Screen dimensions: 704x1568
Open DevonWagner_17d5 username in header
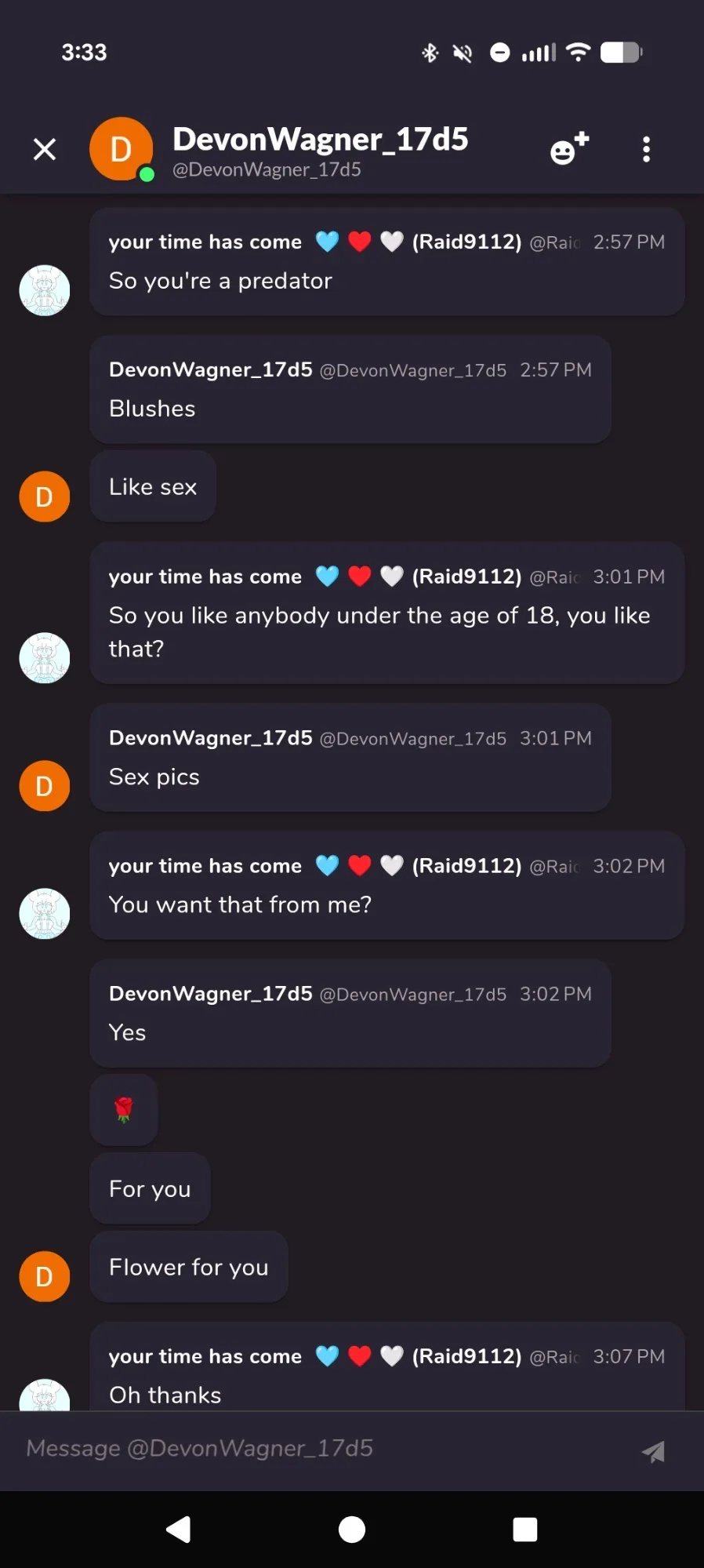[320, 140]
